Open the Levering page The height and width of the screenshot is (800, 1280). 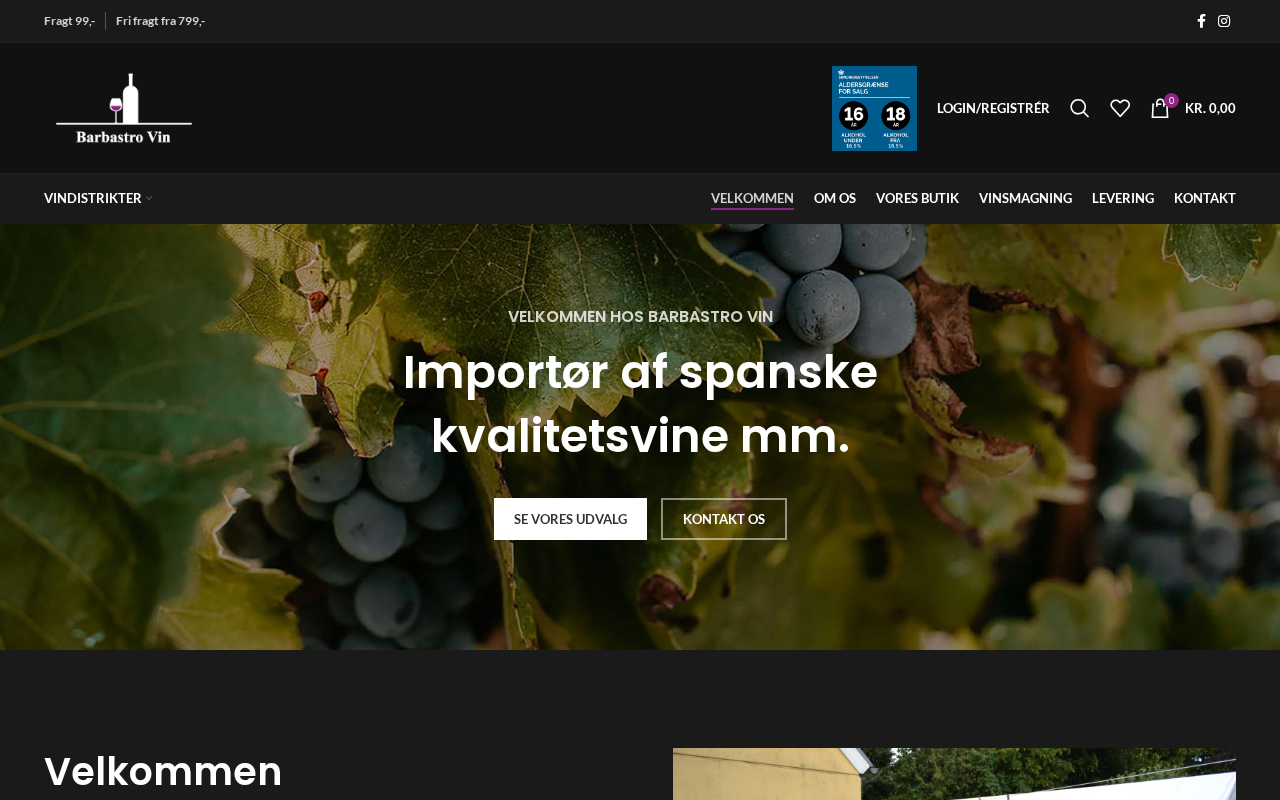click(x=1123, y=198)
